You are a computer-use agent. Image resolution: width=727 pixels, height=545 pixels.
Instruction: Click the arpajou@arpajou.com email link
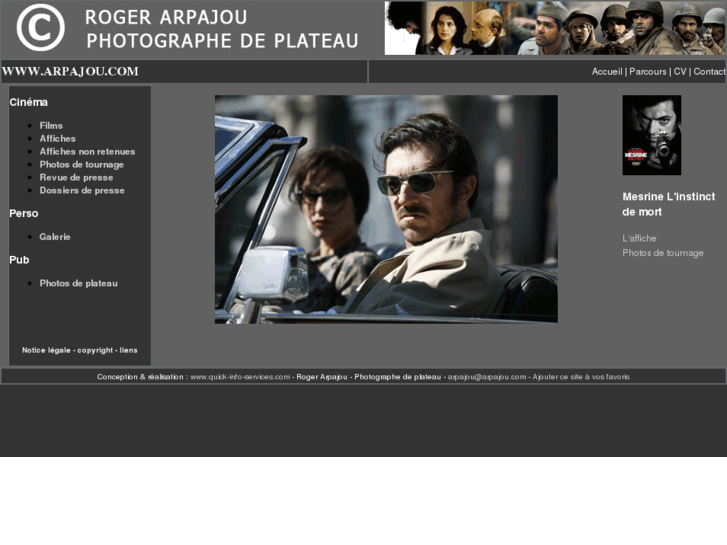pyautogui.click(x=487, y=377)
